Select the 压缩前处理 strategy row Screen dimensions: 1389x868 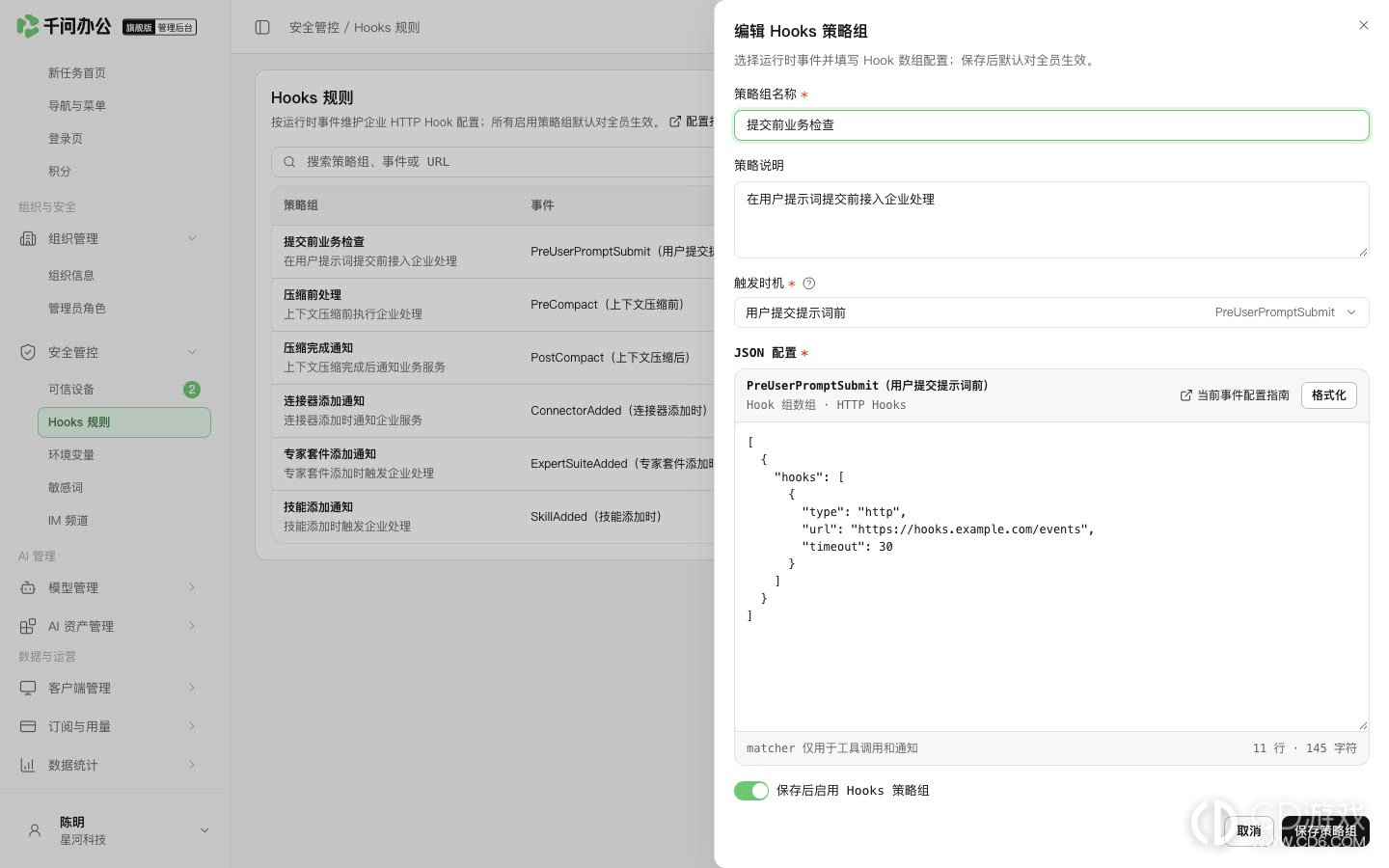coord(493,305)
